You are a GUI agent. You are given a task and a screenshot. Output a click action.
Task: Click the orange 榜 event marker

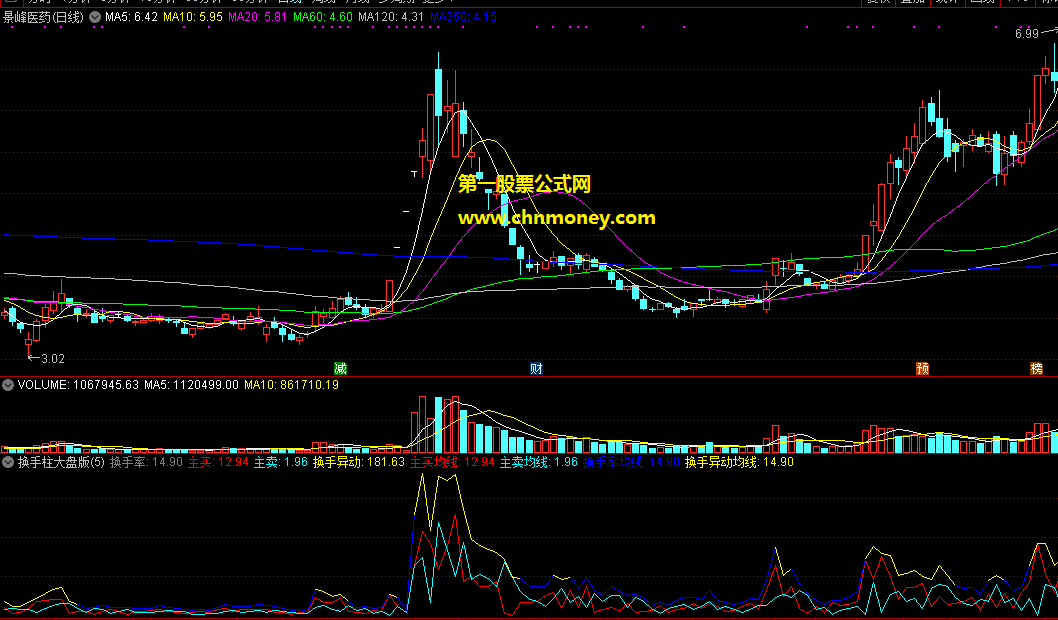[1036, 368]
